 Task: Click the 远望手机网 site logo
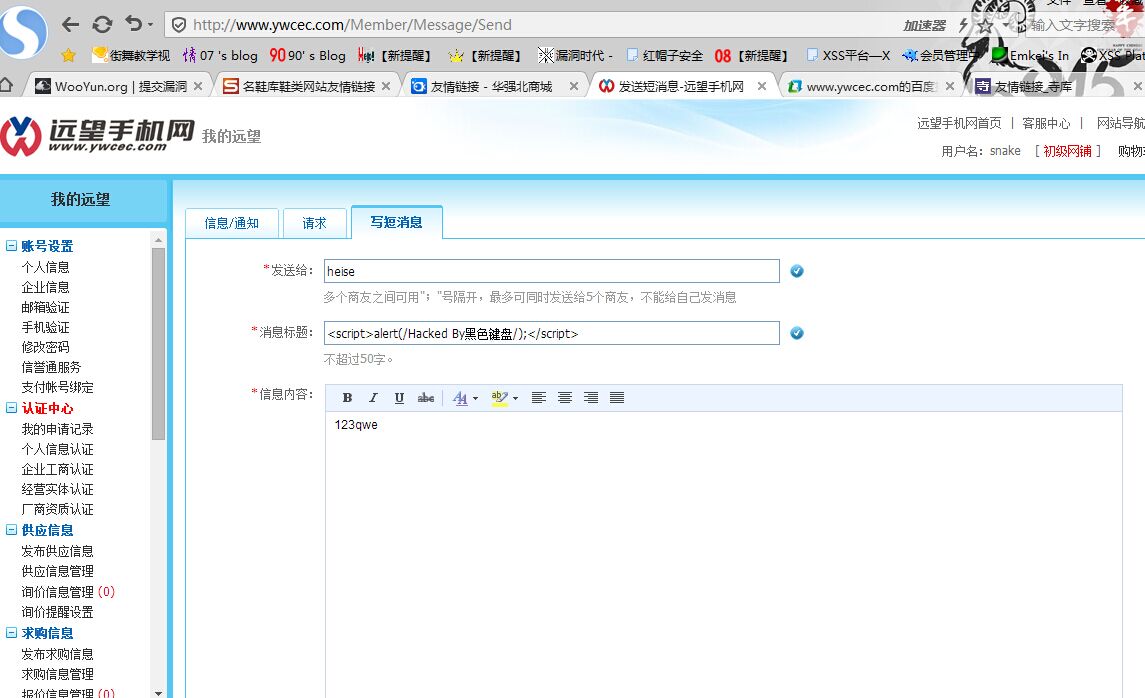[x=98, y=136]
